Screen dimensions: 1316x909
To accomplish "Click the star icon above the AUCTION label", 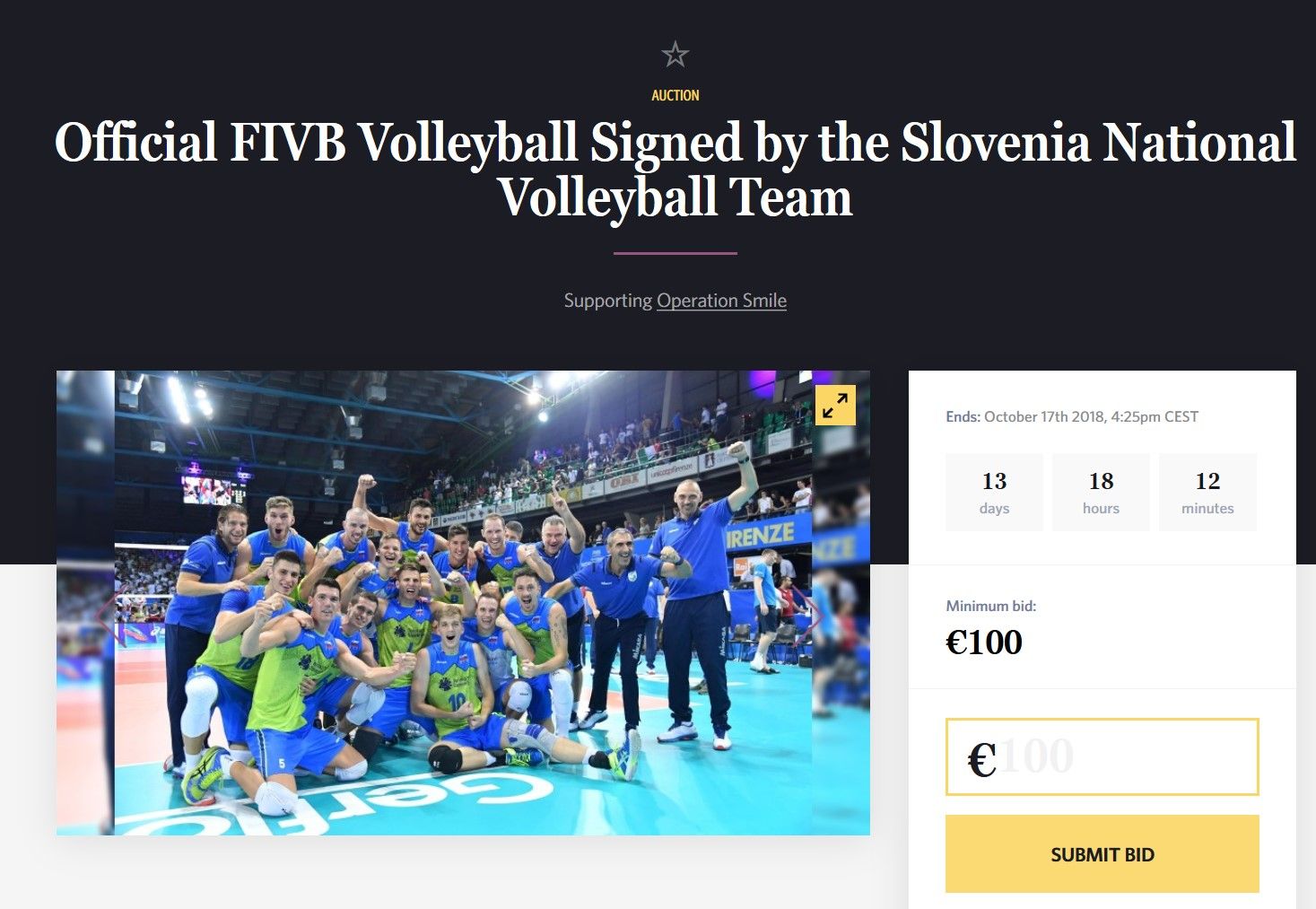I will (675, 55).
